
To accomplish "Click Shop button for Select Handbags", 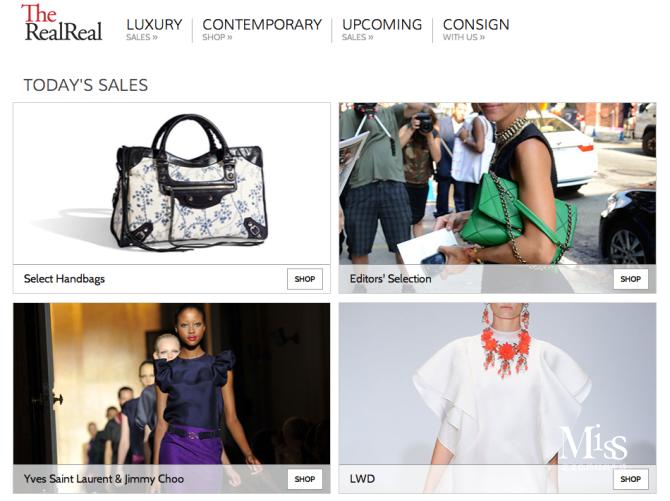I will click(305, 279).
